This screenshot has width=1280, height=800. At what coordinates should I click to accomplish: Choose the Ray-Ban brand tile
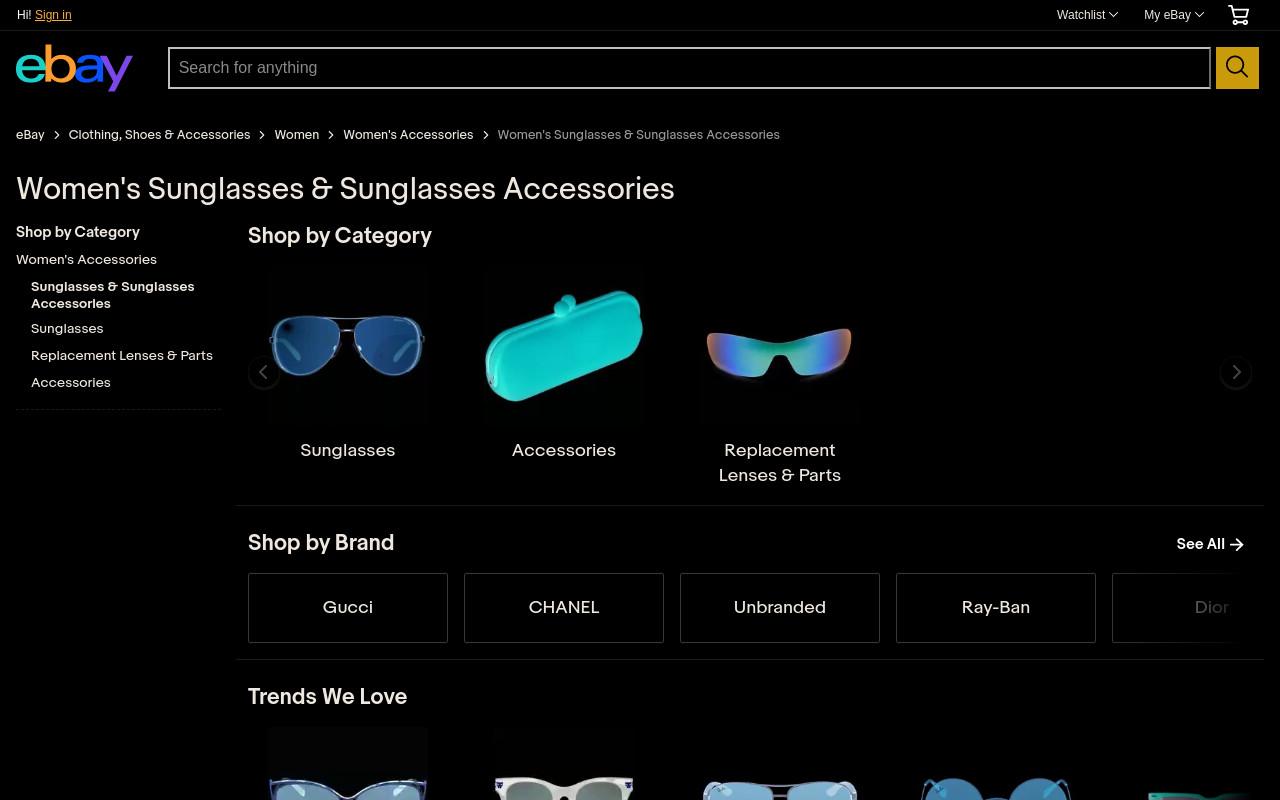(996, 608)
